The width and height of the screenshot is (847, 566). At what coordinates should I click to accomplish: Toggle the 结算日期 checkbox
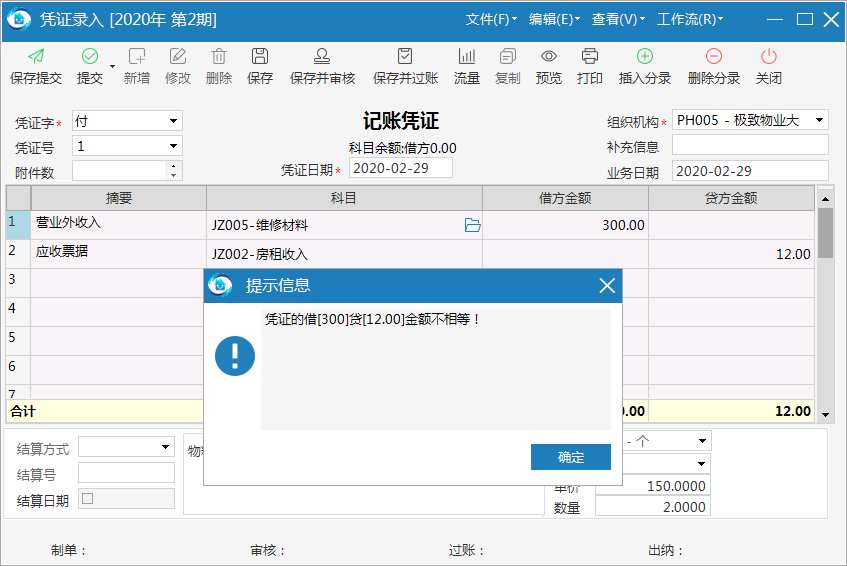coord(88,498)
